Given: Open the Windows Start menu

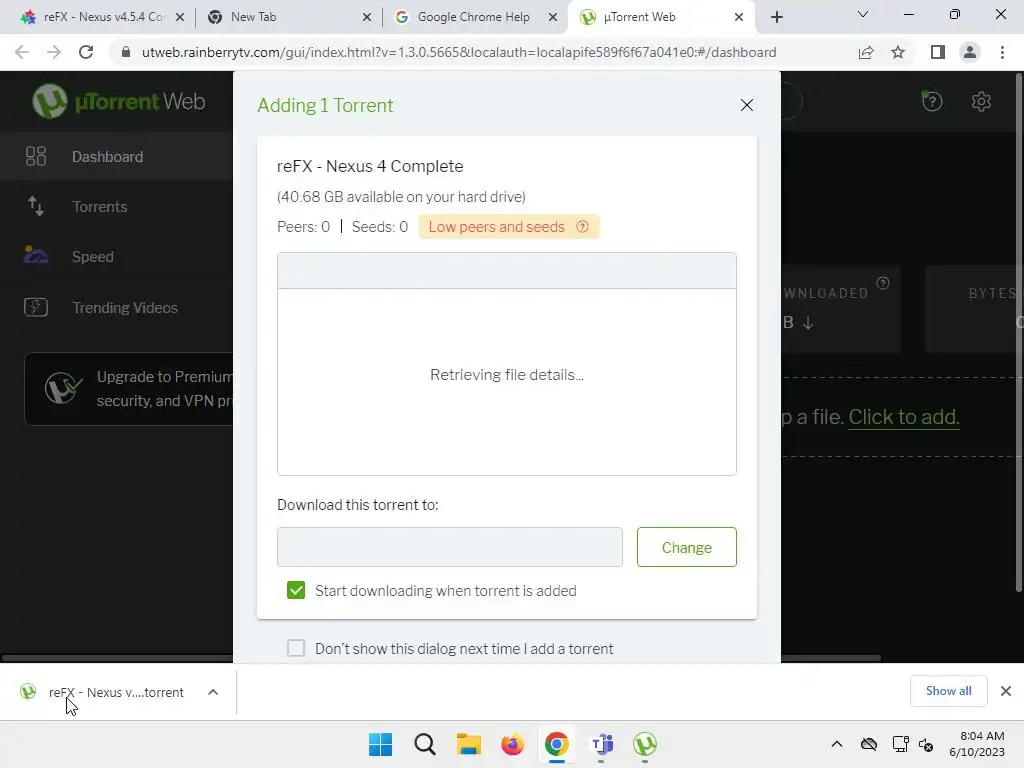Looking at the screenshot, I should 380,744.
